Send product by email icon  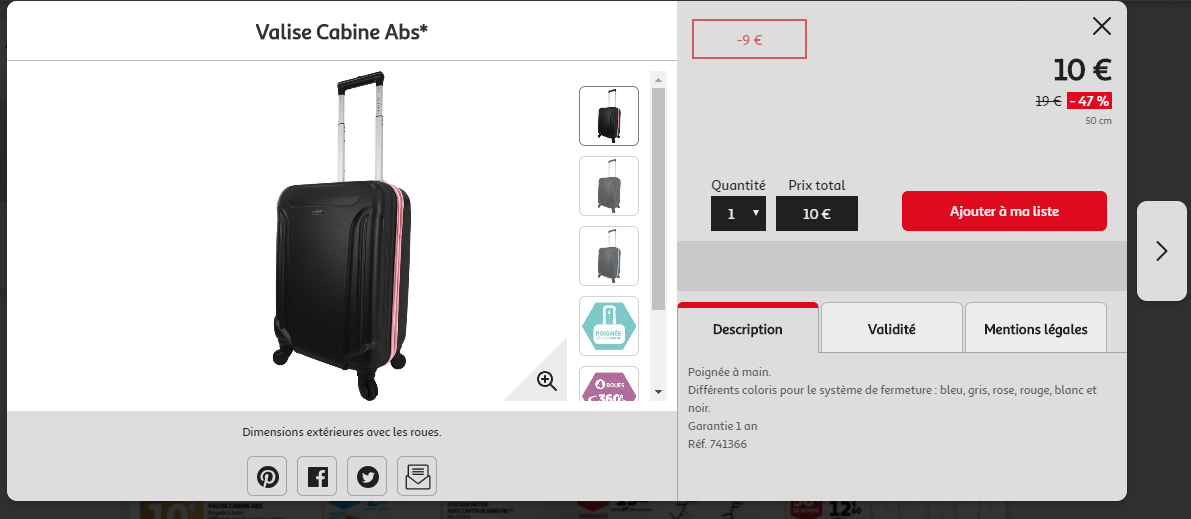[x=417, y=476]
